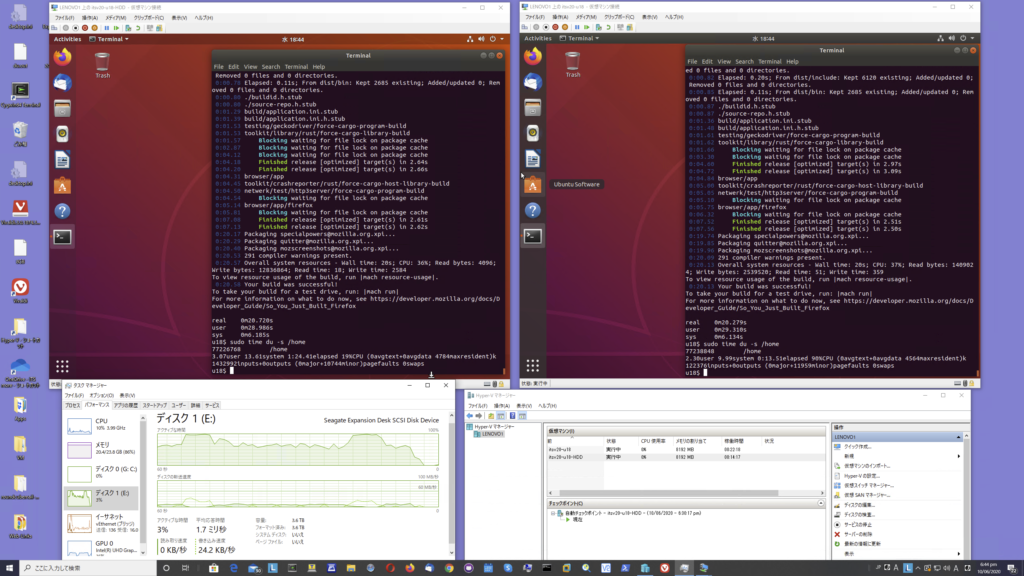Launch Thunderbird mail from left Ubuntu dock
Viewport: 1024px width, 576px height.
[62, 83]
